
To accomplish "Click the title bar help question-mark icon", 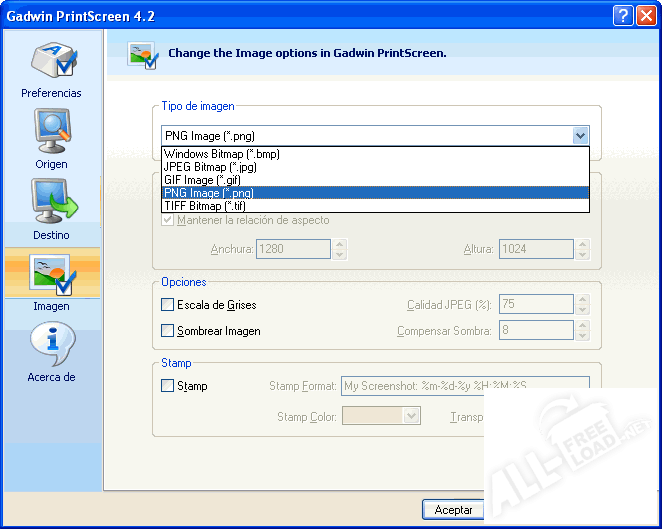I will 624,14.
